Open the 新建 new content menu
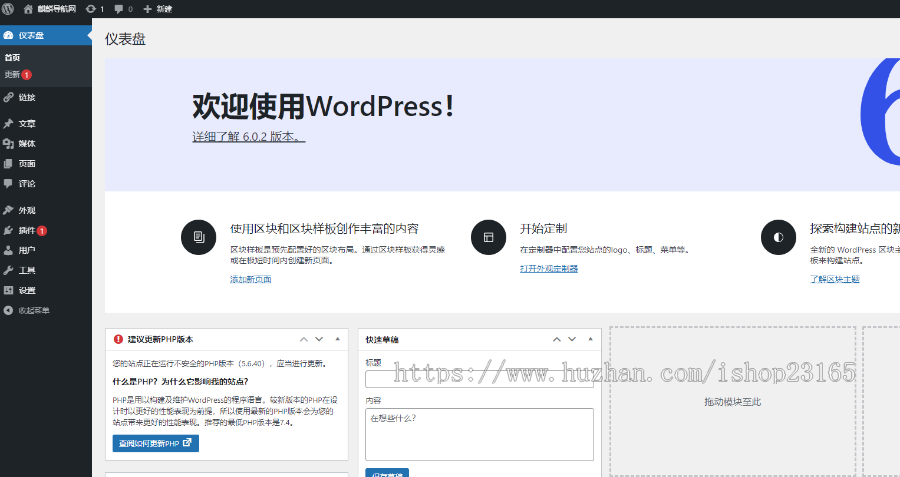The width and height of the screenshot is (900, 477). click(157, 9)
